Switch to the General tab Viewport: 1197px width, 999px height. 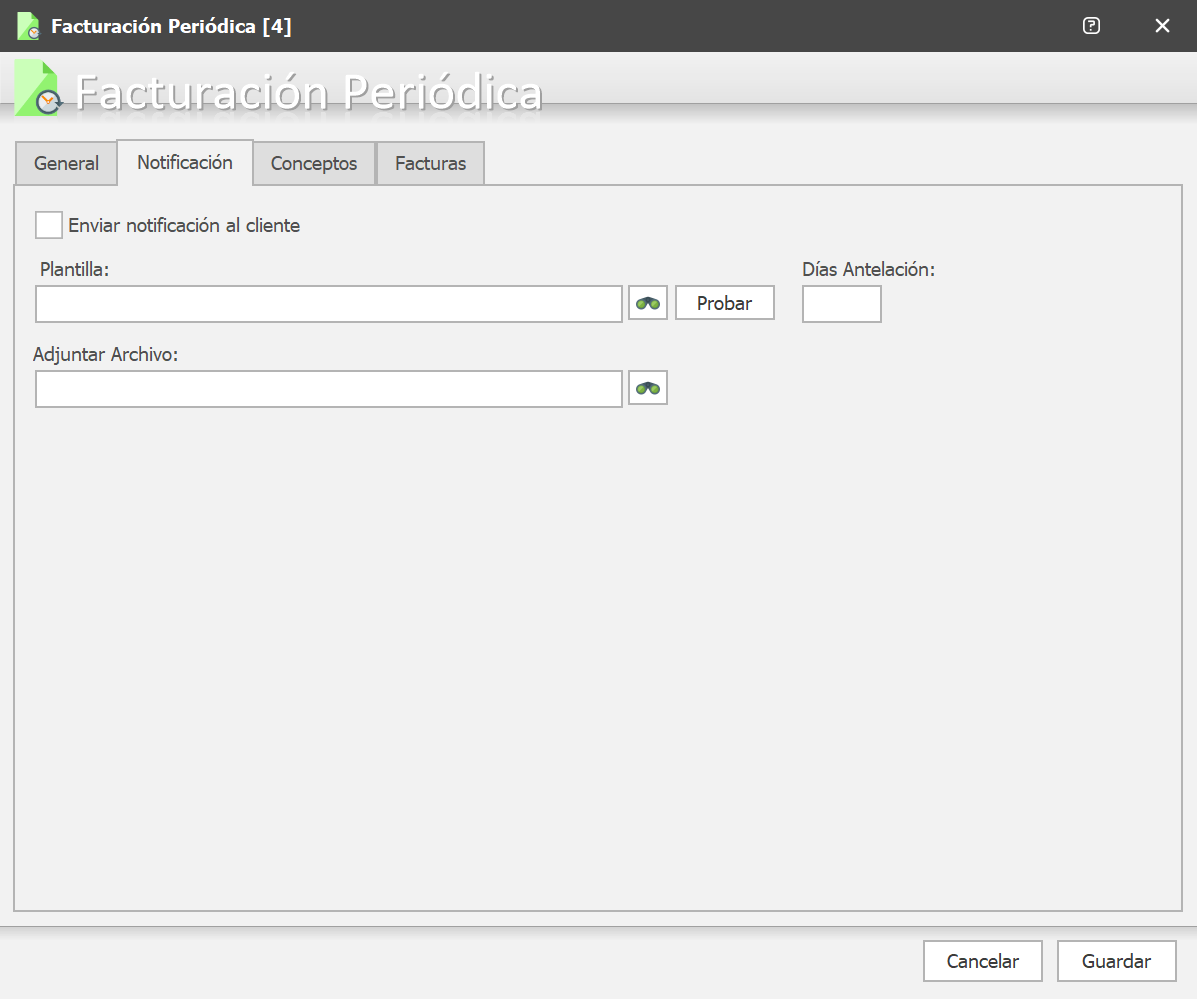pyautogui.click(x=66, y=163)
